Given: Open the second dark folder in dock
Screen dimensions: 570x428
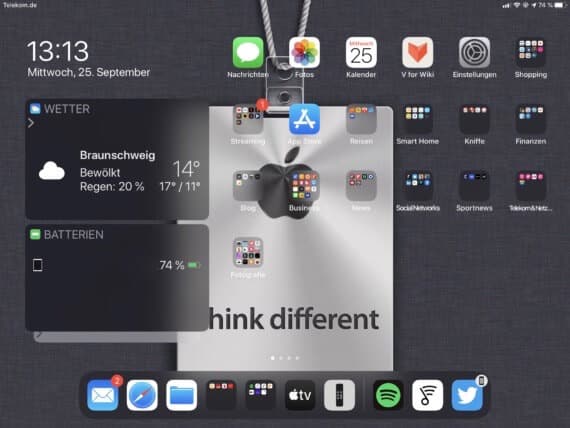Looking at the screenshot, I should [260, 395].
